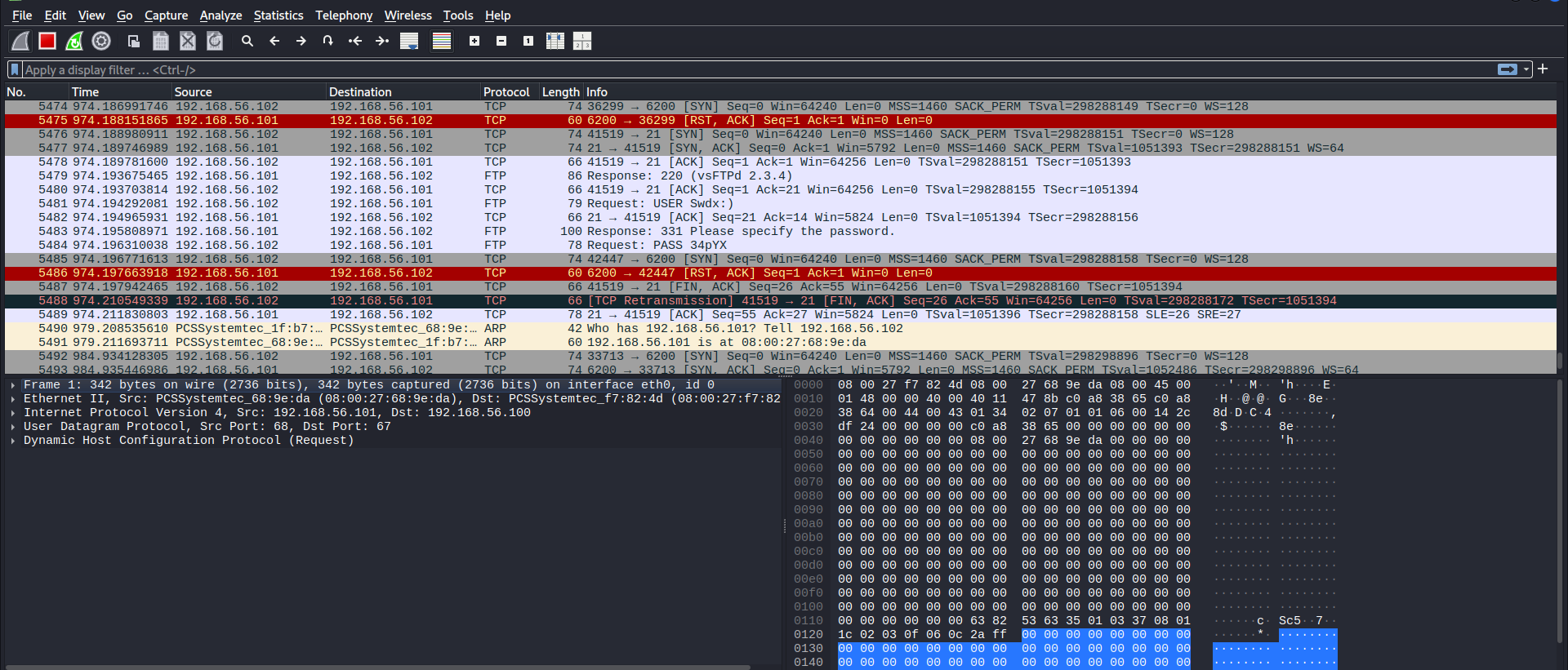The height and width of the screenshot is (670, 1568).
Task: Select packet 5490 ARP Who has row
Action: [780, 329]
